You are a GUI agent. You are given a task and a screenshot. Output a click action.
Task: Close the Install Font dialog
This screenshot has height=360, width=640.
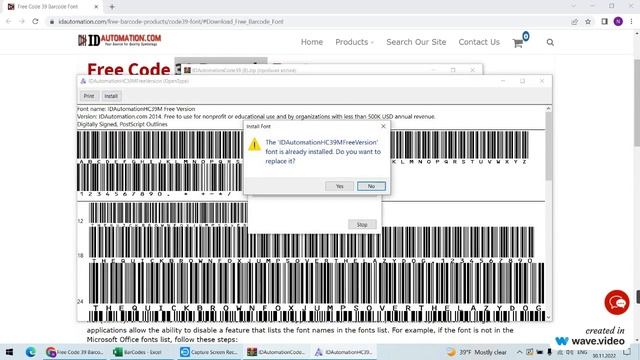coord(383,126)
